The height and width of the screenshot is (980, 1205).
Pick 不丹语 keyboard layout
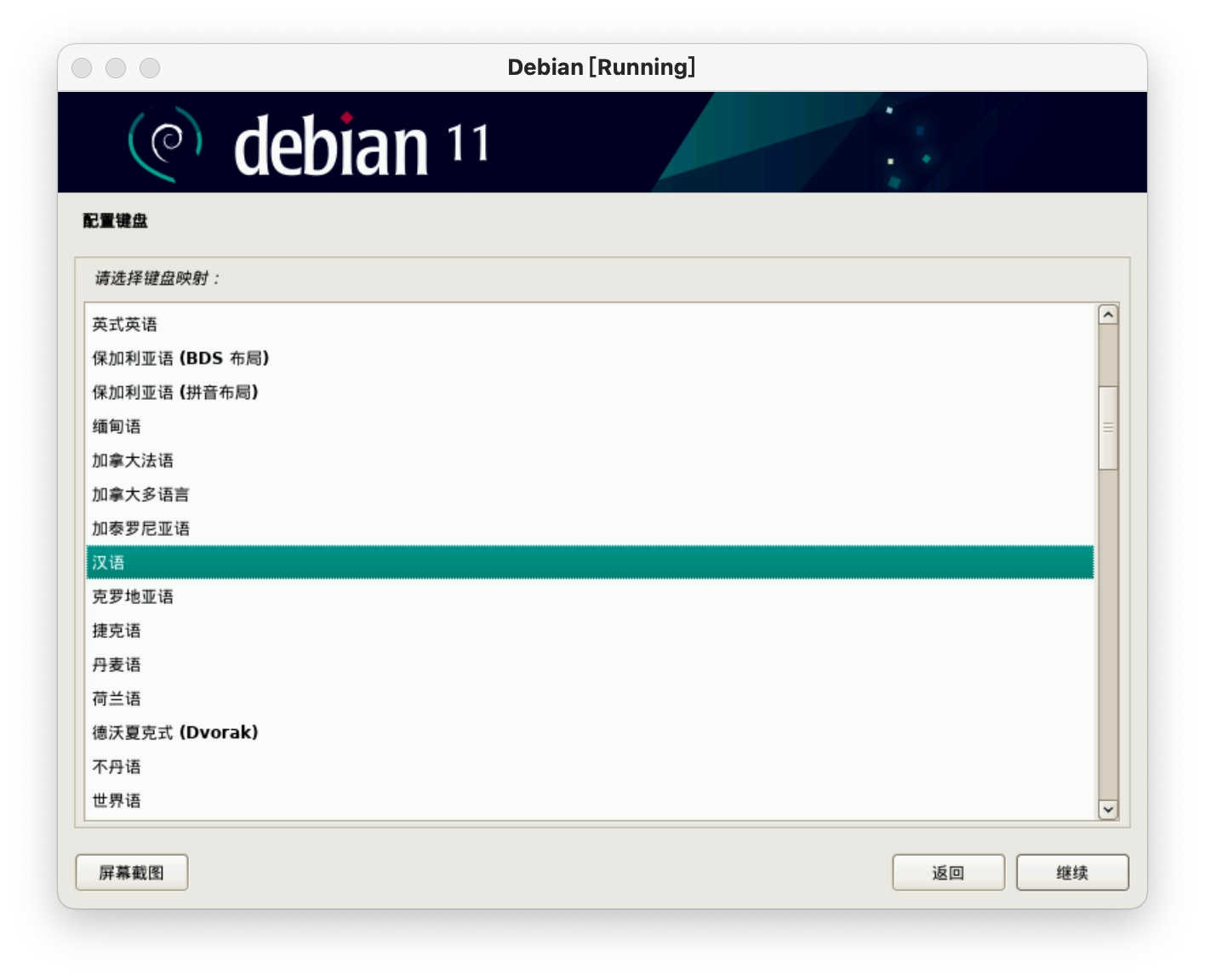590,766
